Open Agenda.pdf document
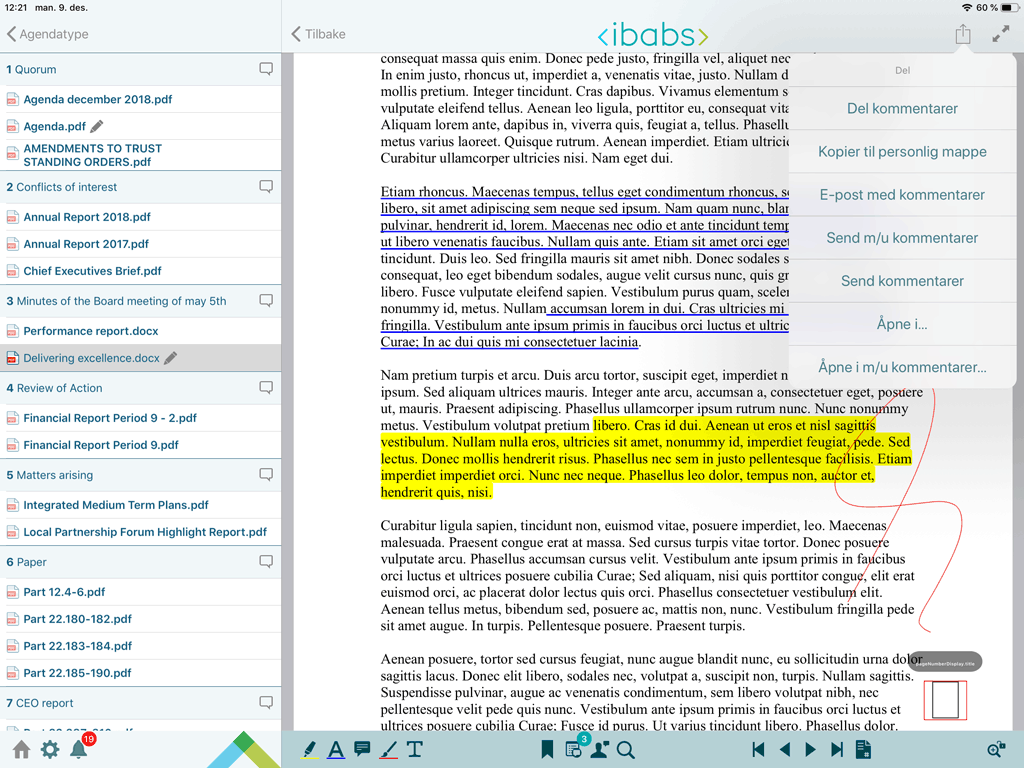Viewport: 1024px width, 768px height. pos(140,126)
